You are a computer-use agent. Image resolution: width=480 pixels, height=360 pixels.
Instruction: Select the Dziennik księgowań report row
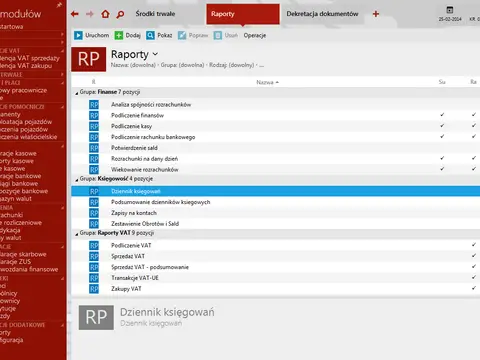point(276,191)
